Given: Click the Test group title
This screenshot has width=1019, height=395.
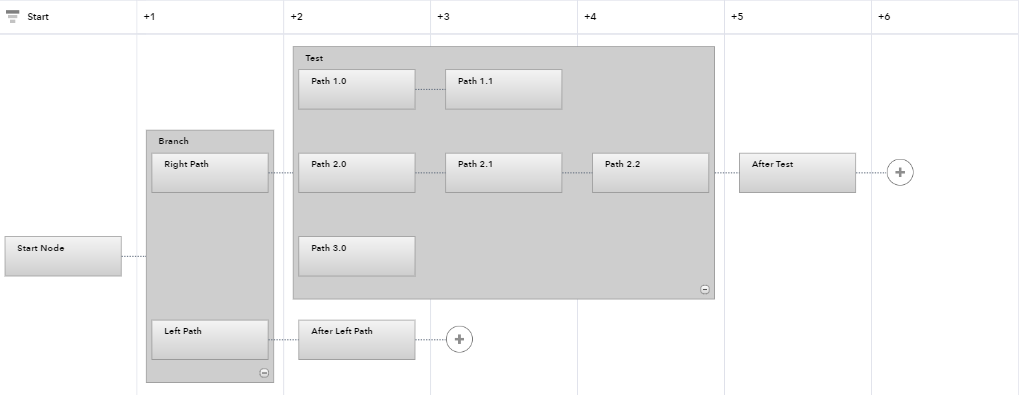Looking at the screenshot, I should point(314,58).
